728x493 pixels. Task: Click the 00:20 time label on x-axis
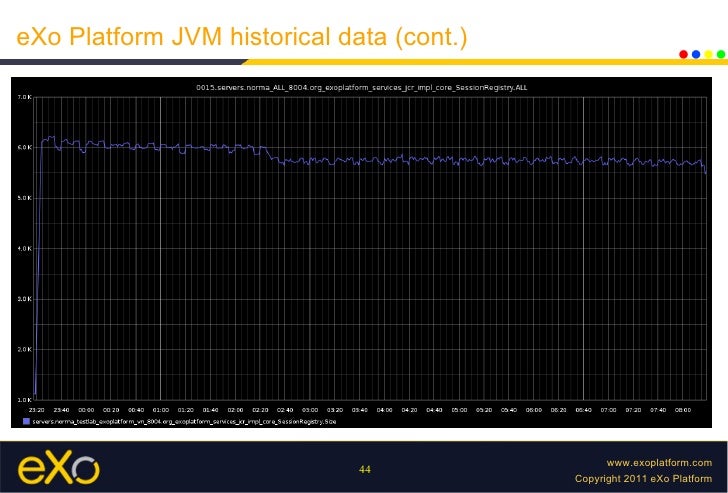pyautogui.click(x=111, y=410)
